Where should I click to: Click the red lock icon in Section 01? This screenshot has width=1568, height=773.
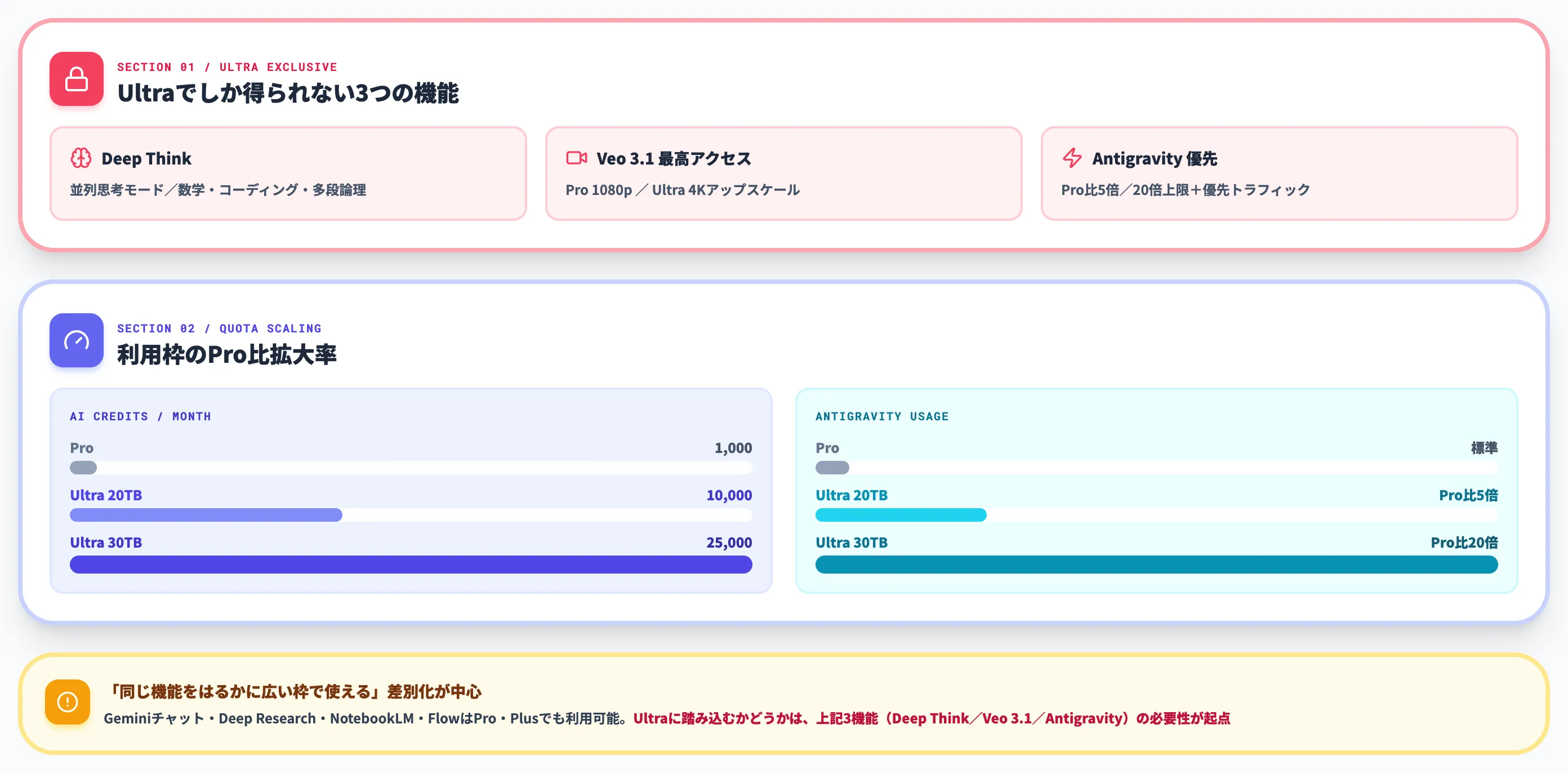point(76,79)
